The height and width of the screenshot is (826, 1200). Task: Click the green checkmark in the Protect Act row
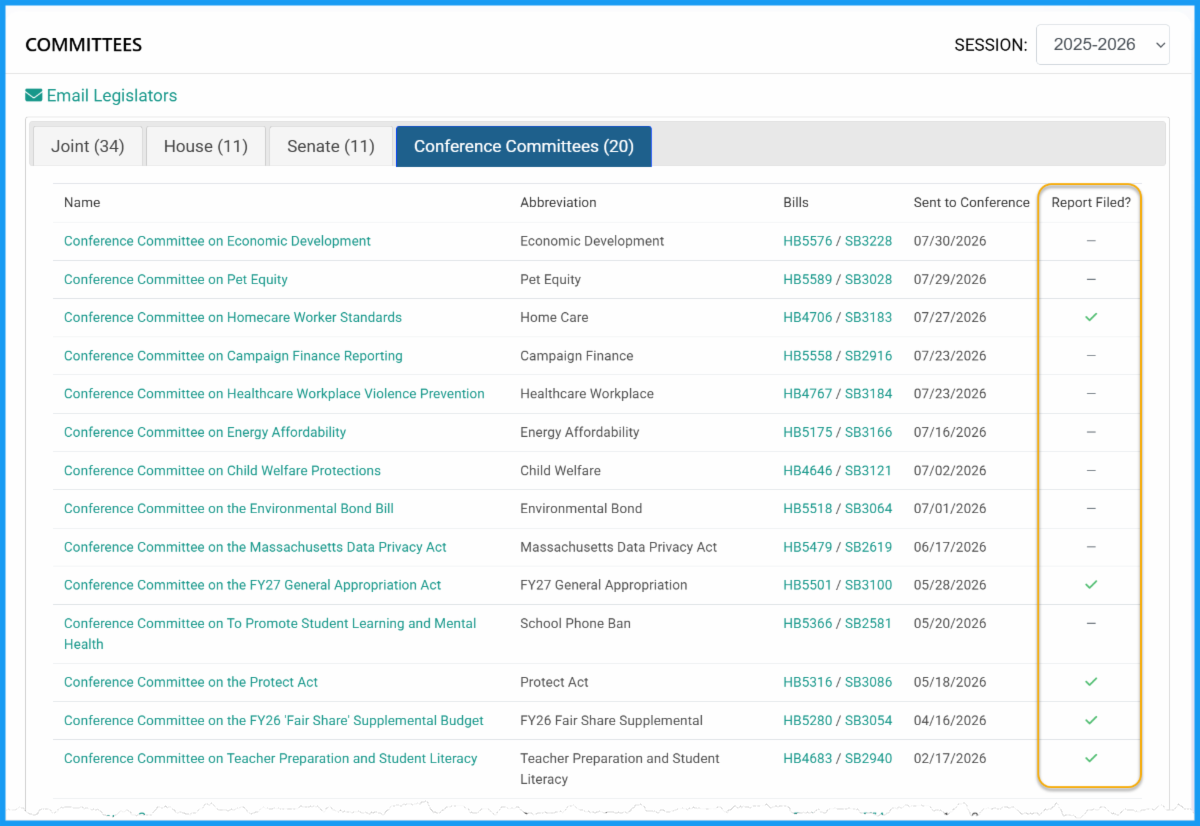click(1091, 682)
